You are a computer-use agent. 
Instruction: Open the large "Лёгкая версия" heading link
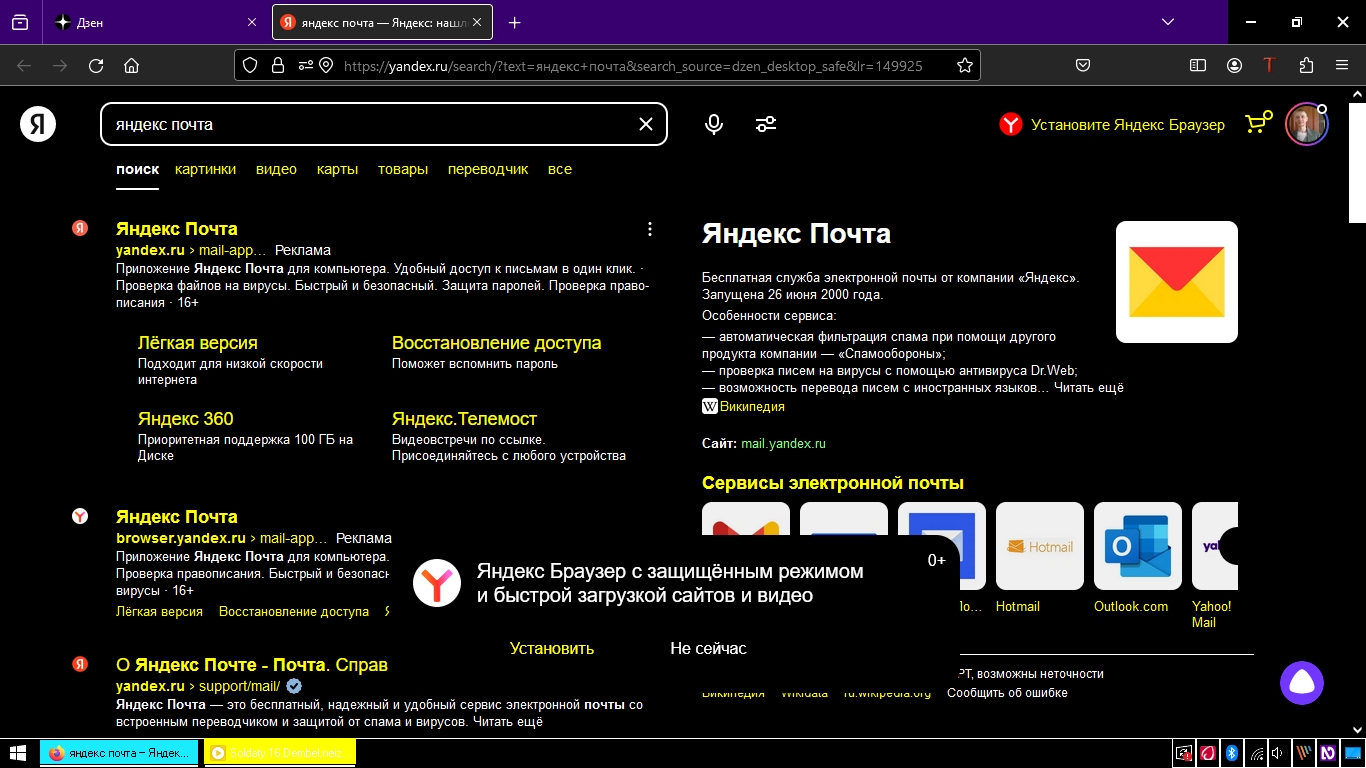click(198, 343)
